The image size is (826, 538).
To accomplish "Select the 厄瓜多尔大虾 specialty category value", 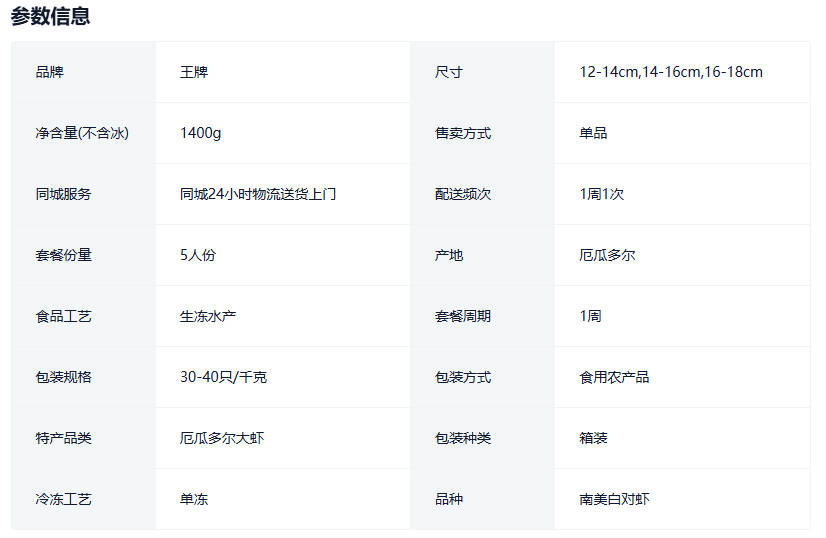I will point(222,438).
